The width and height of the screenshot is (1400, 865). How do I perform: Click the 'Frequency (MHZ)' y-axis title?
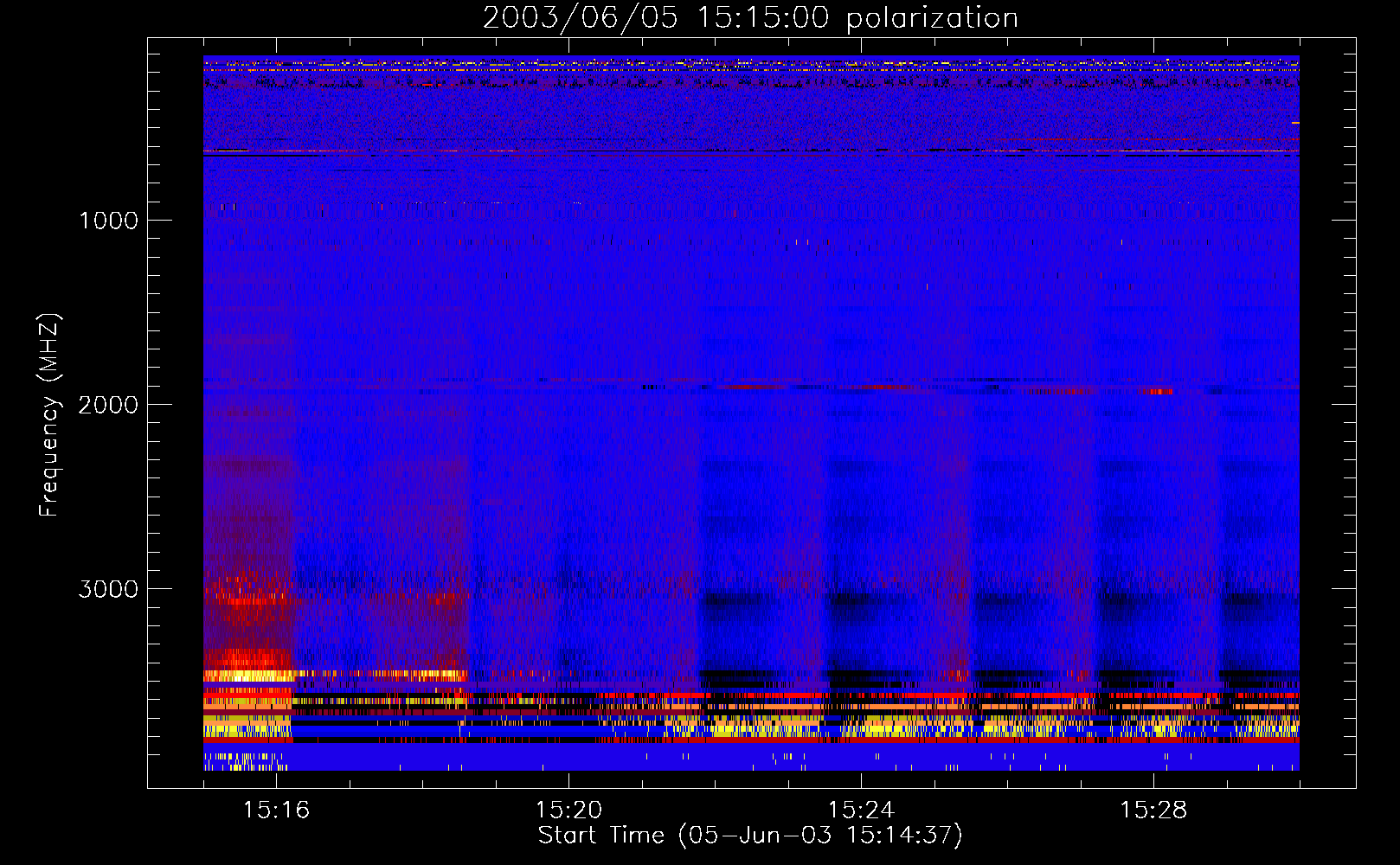[49, 415]
